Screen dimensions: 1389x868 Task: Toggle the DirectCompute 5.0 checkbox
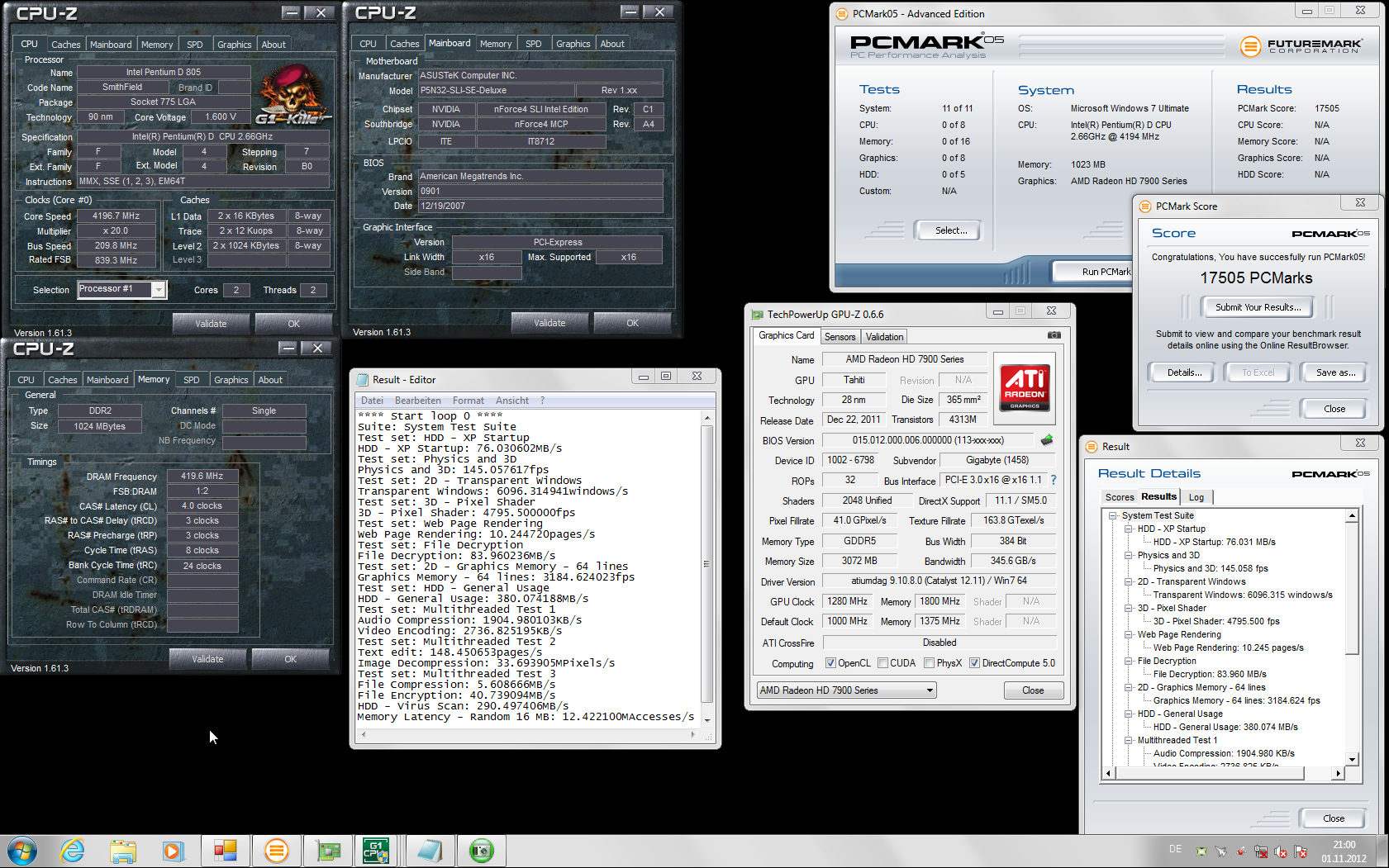[974, 663]
